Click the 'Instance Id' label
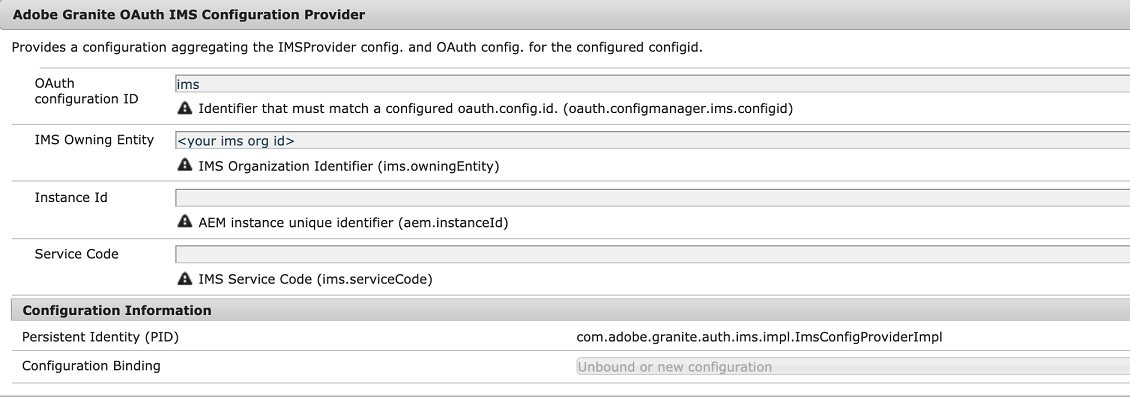Viewport: 1130px width, 416px height. point(71,197)
